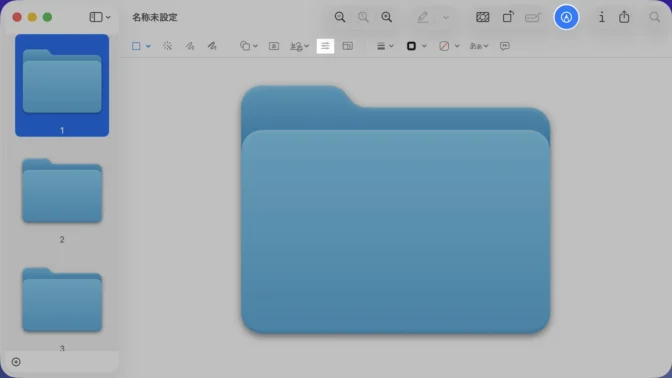Rotate the image with rotate icon
The height and width of the screenshot is (378, 672).
[x=508, y=17]
